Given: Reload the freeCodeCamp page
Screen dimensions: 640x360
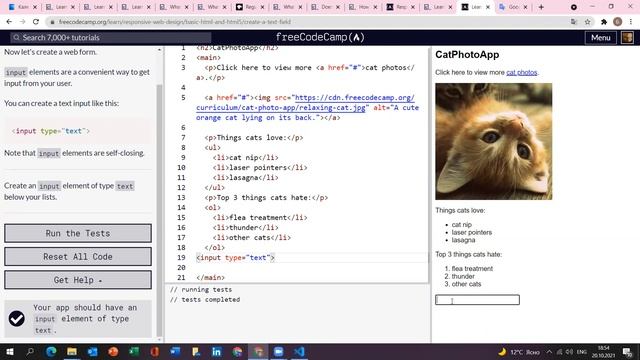Looking at the screenshot, I should click(x=36, y=22).
